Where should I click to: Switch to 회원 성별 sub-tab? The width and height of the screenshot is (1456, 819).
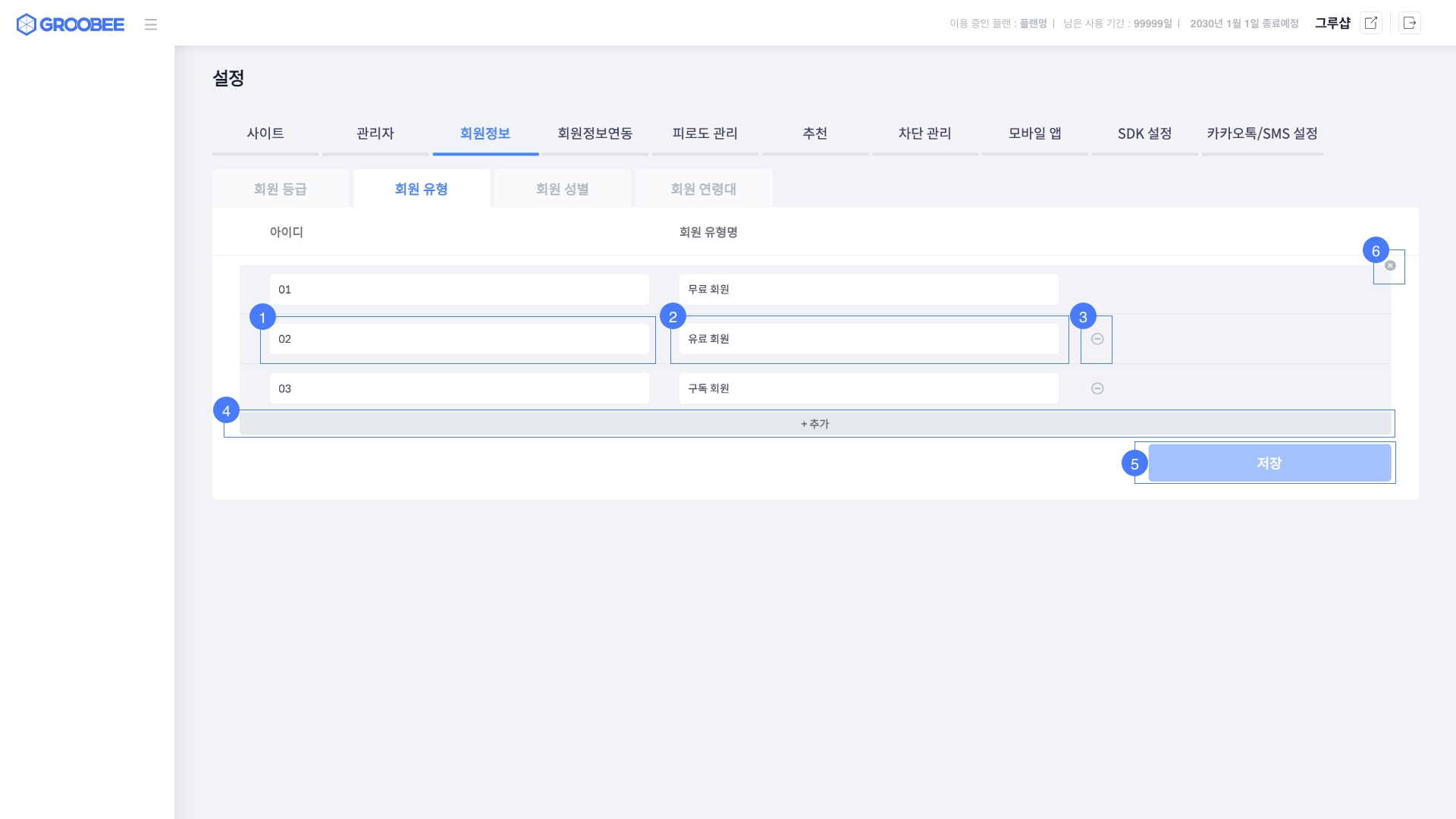tap(563, 189)
